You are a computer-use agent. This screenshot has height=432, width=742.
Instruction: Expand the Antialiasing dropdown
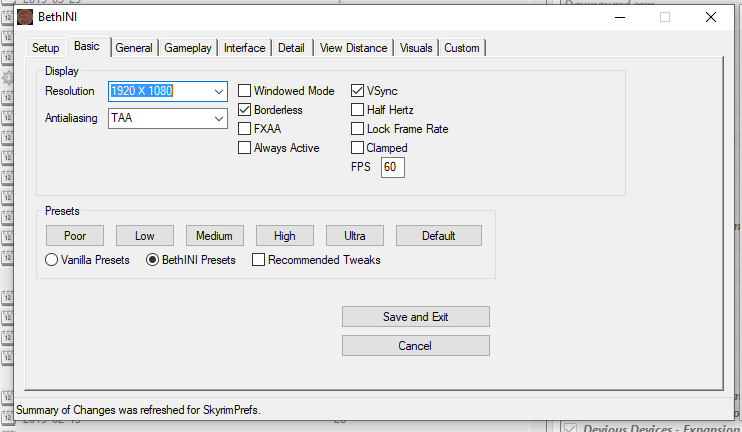click(x=219, y=118)
